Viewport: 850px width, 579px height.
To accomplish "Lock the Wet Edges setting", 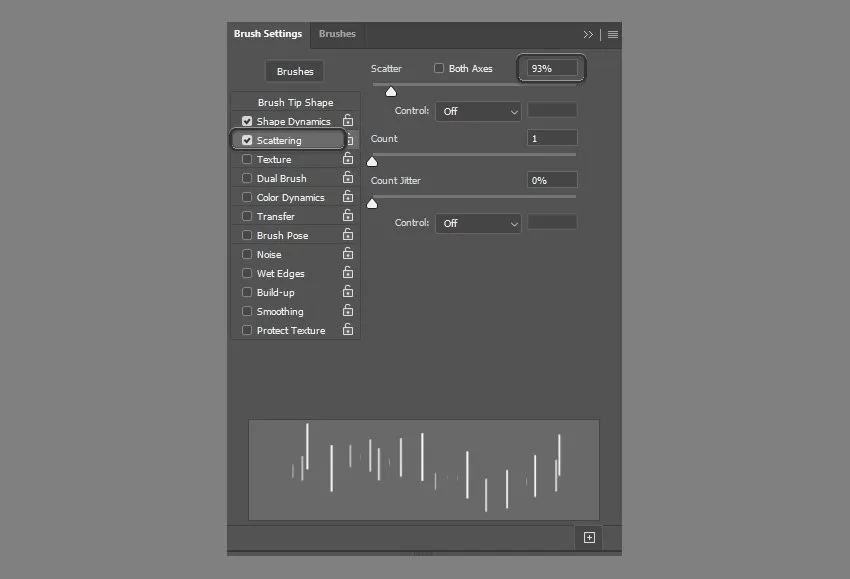I will pos(348,273).
